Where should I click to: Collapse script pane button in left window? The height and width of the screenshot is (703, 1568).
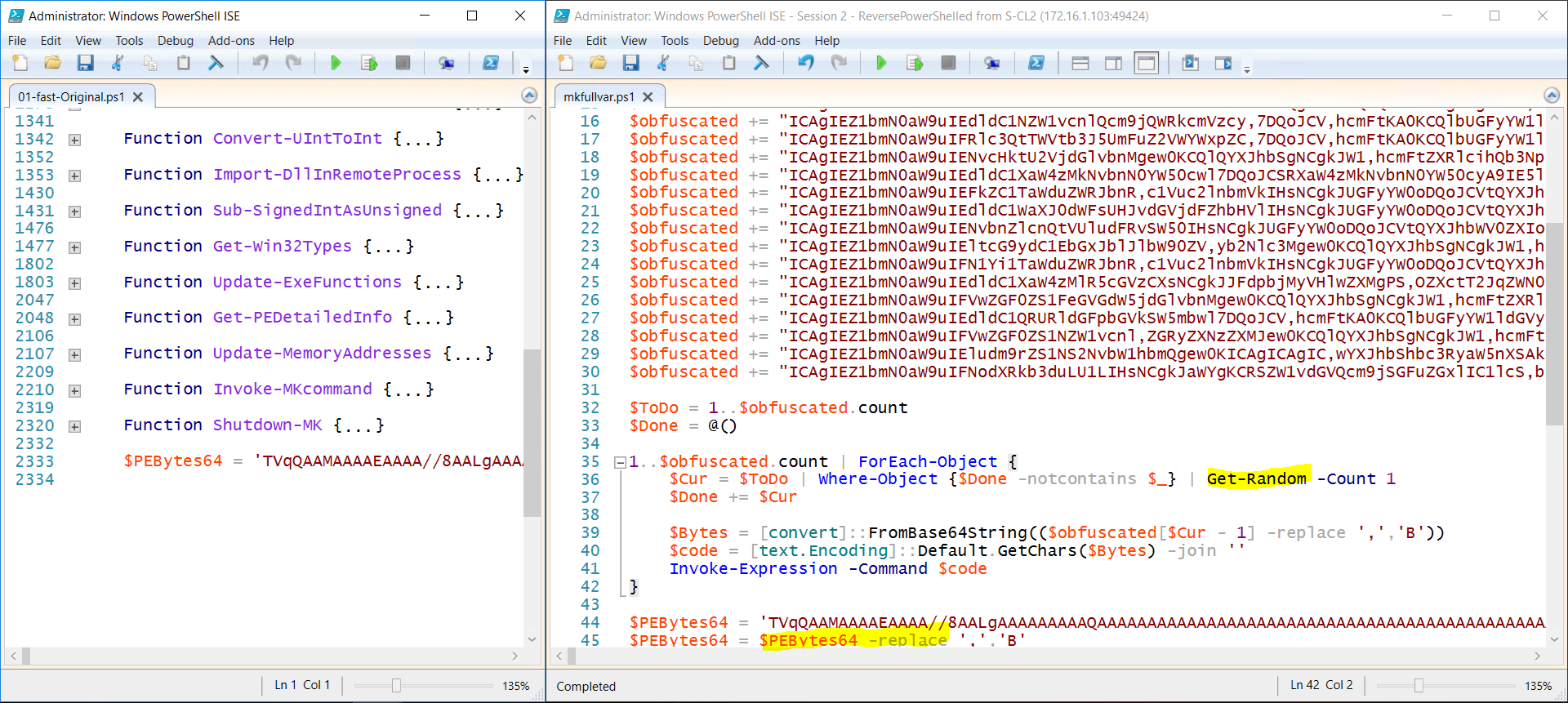tap(529, 96)
